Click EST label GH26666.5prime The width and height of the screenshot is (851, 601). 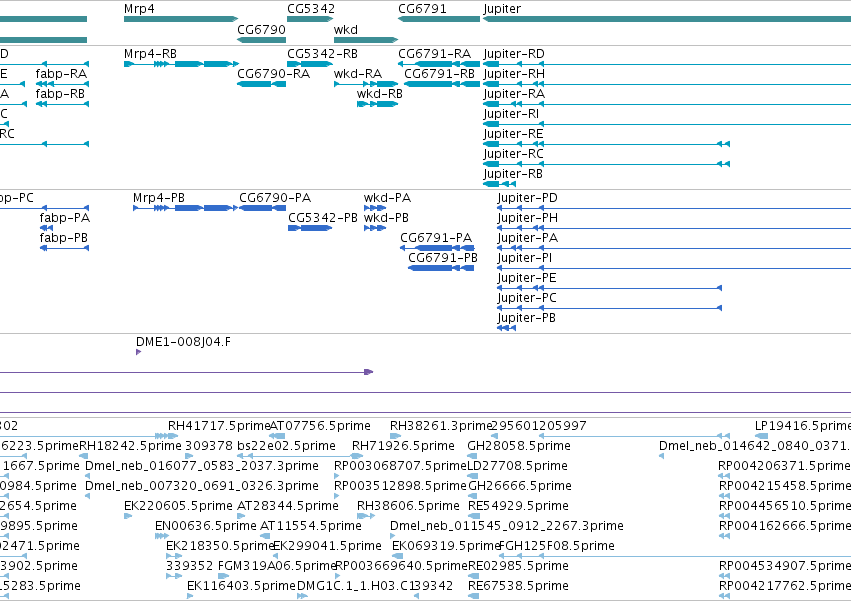click(x=520, y=486)
